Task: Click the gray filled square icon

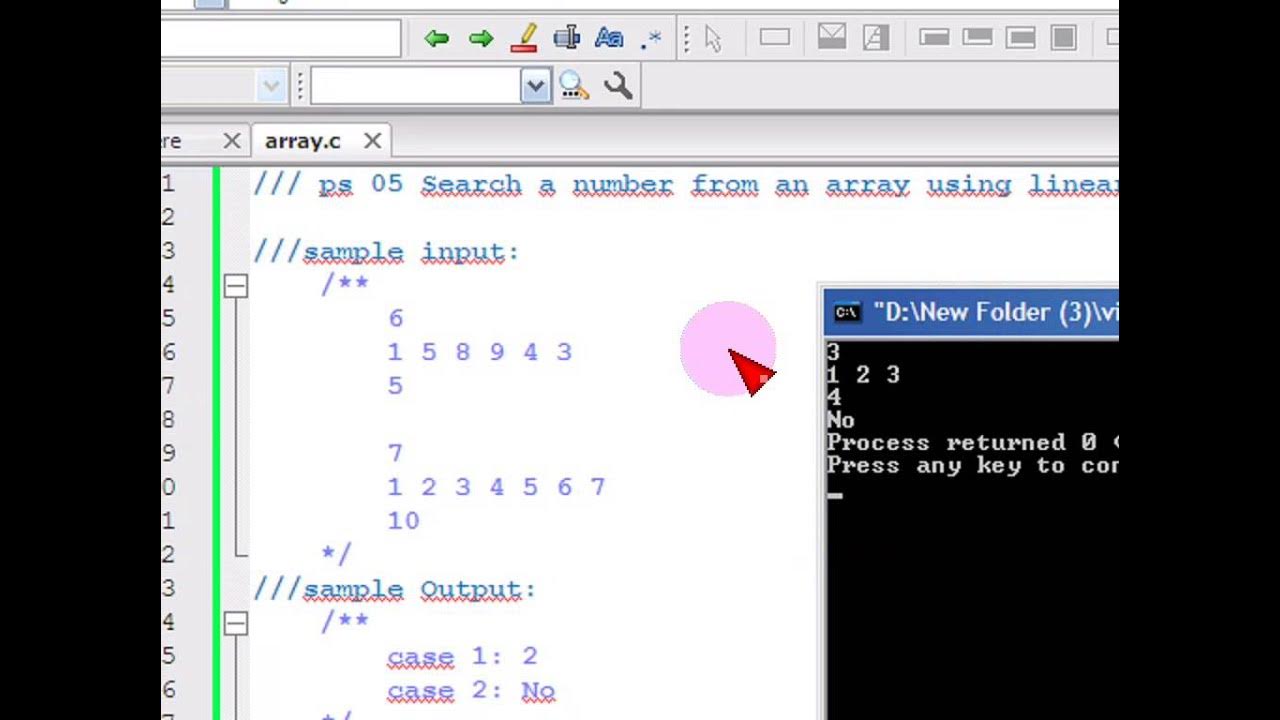Action: (x=1064, y=38)
